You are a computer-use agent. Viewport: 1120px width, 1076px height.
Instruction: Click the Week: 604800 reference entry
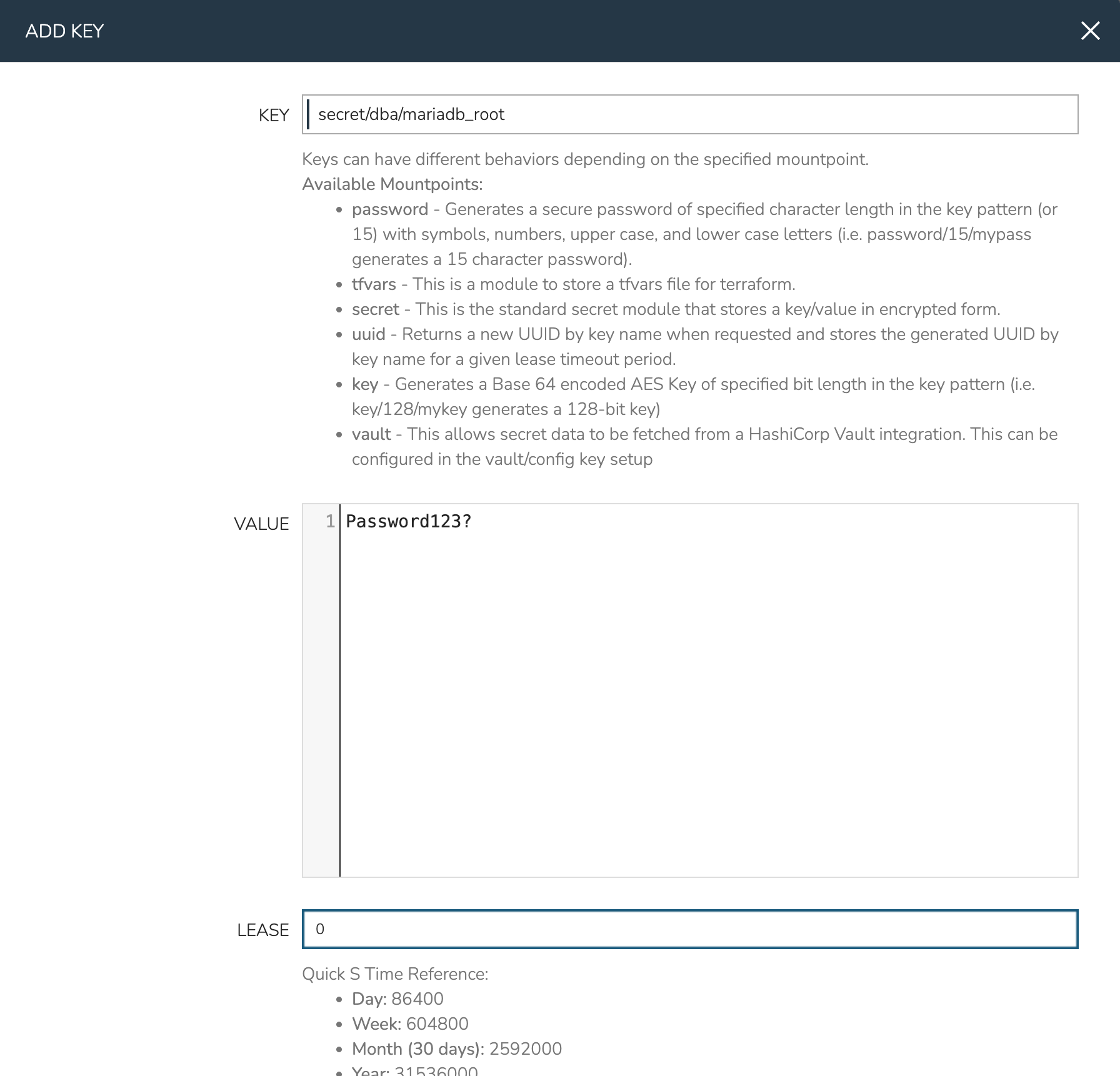coord(410,1024)
